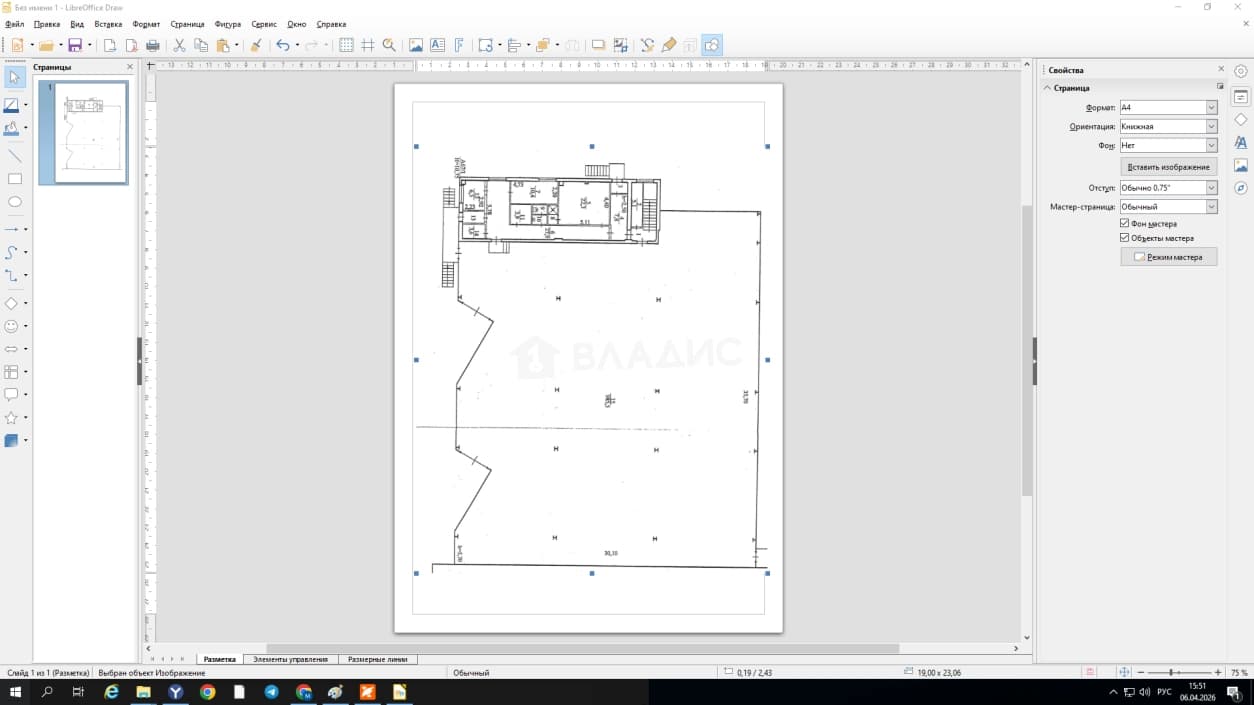Choose the Connector tool
The height and width of the screenshot is (705, 1254).
(x=12, y=275)
